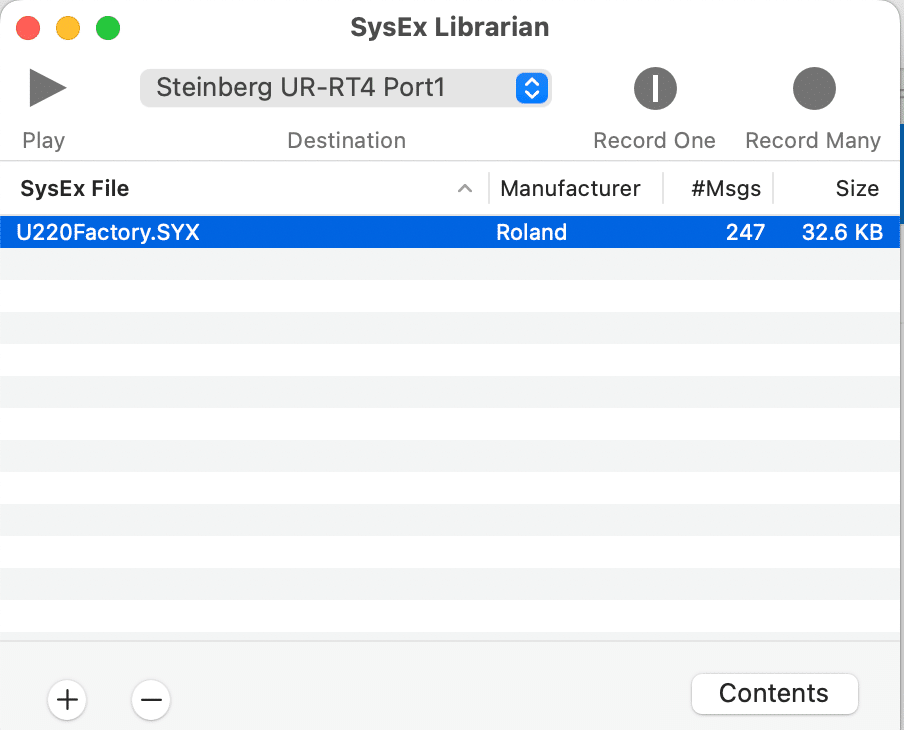Click the yellow minimize window button
This screenshot has width=904, height=730.
point(68,28)
